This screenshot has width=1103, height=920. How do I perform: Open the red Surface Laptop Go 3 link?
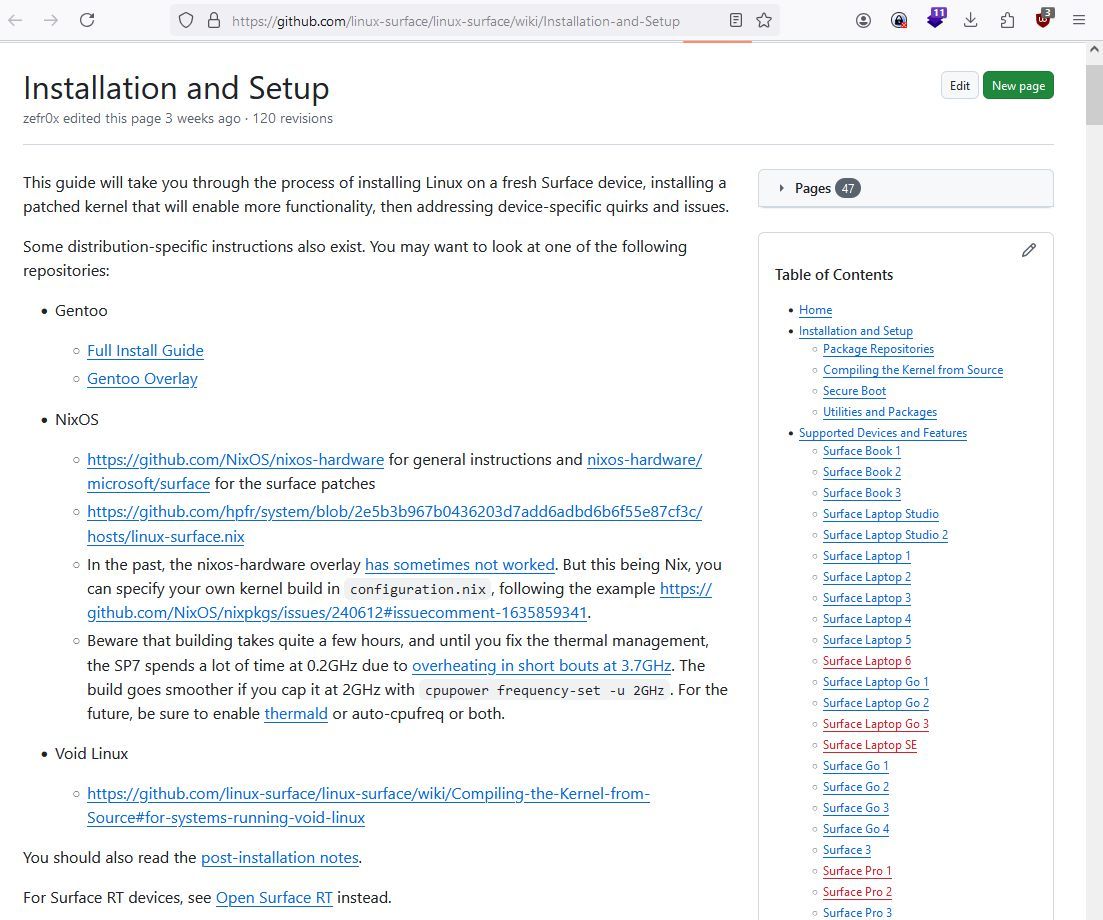tap(876, 724)
